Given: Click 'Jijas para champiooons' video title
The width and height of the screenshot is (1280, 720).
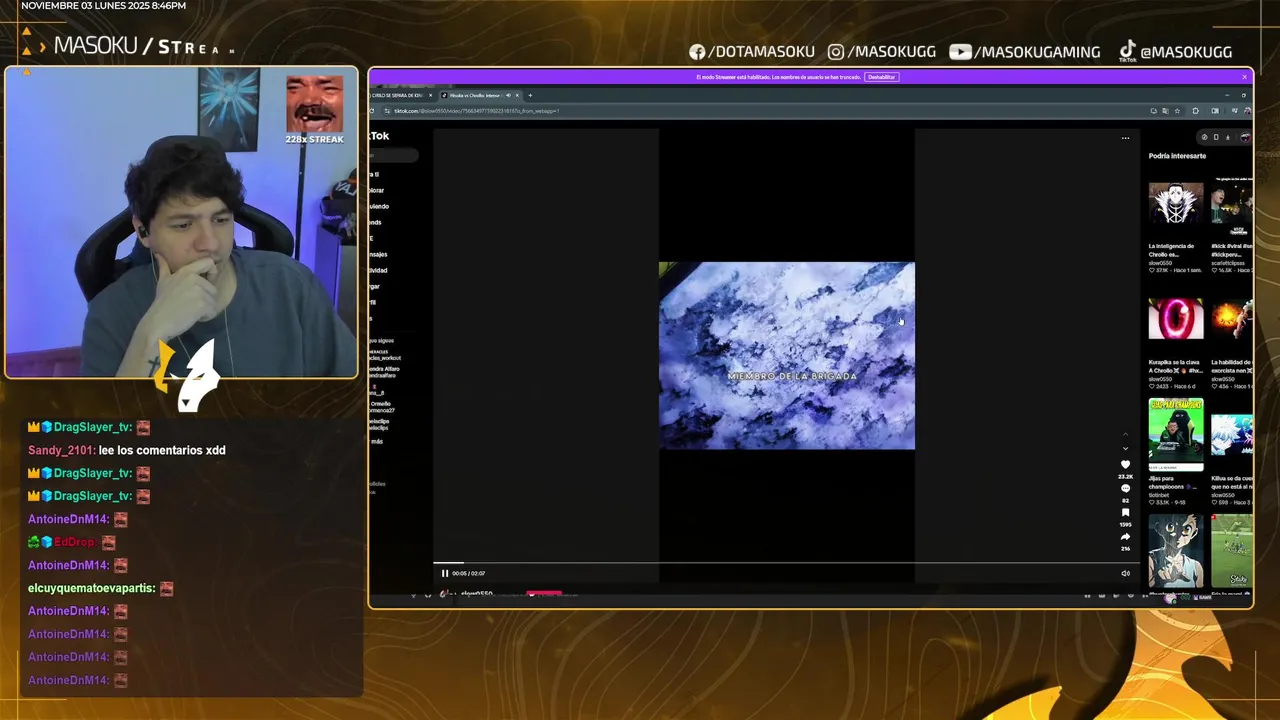Looking at the screenshot, I should coord(1173,482).
